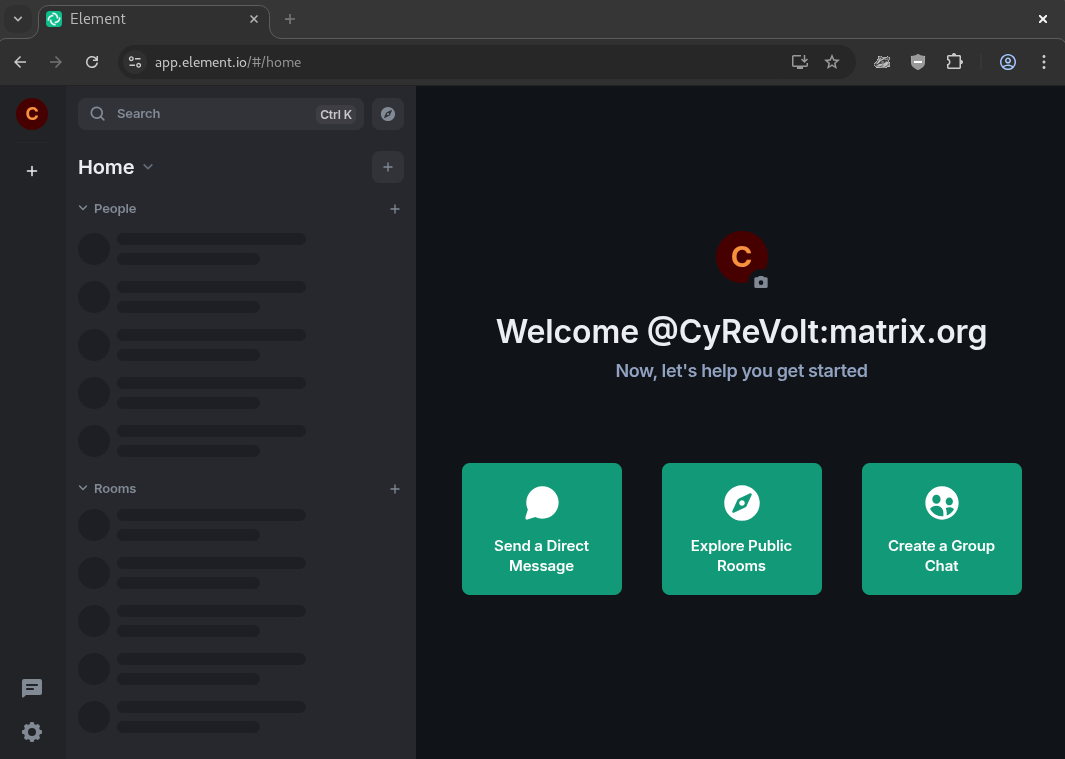Screen dimensions: 1065x759
Task: Click Welcome @CyReVolt:matrix.org heading
Action: point(741,332)
